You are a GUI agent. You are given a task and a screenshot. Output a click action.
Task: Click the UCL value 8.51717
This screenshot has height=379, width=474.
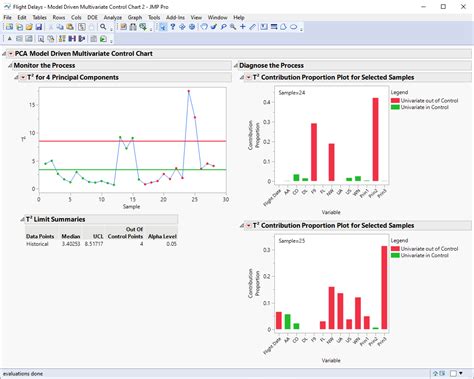(94, 244)
